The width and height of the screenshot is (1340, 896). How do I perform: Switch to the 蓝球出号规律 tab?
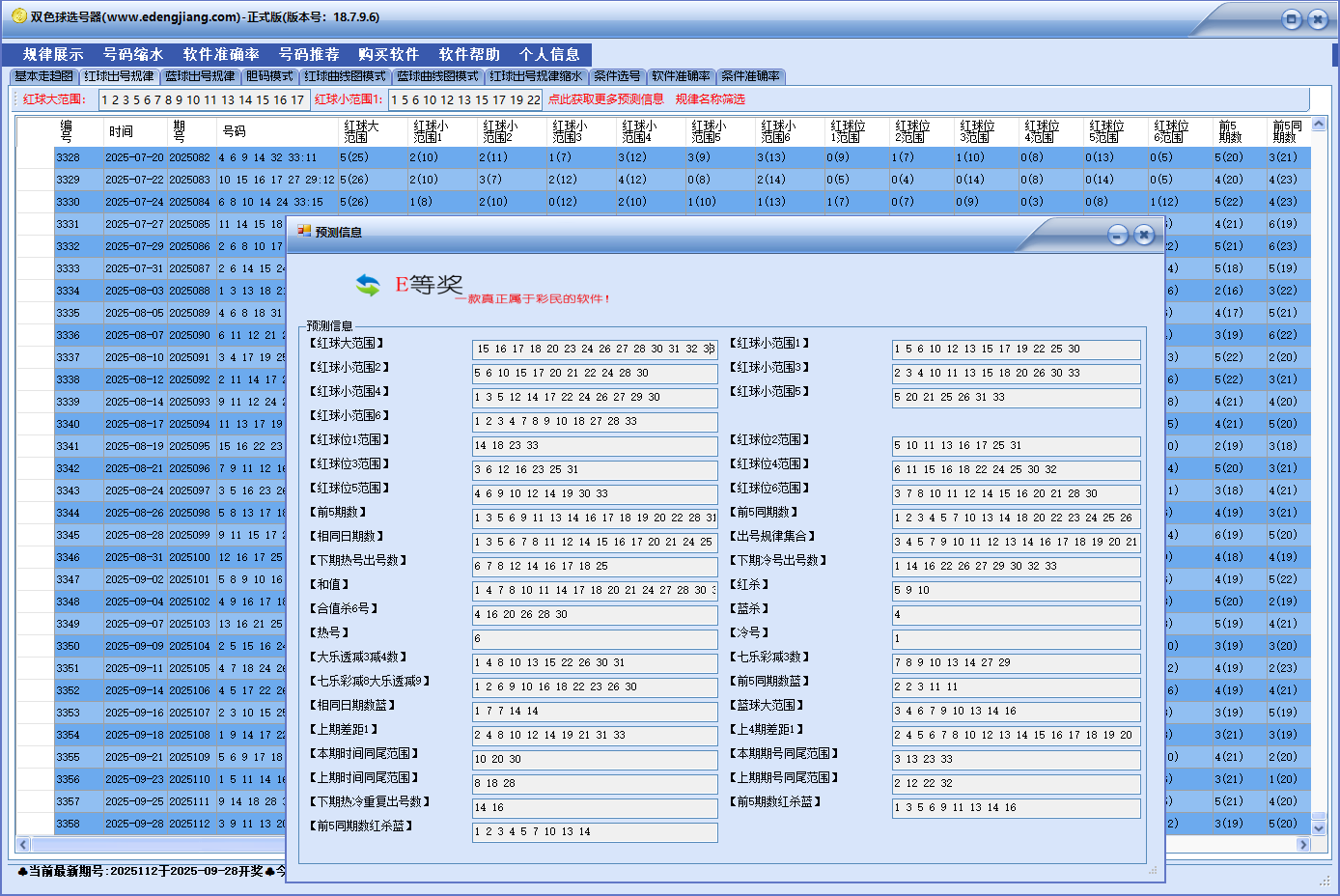coord(200,76)
